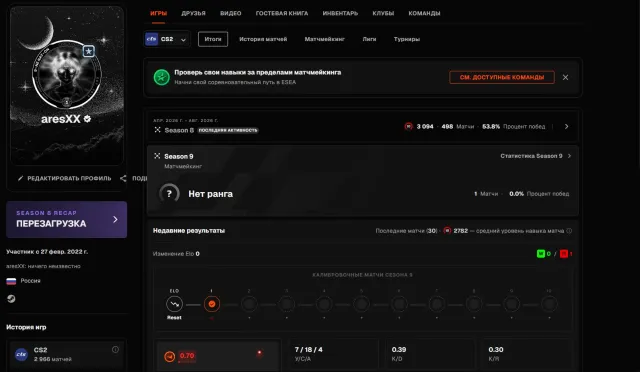This screenshot has height=372, width=640.
Task: Dismiss the ESEA promo banner
Action: click(x=565, y=77)
